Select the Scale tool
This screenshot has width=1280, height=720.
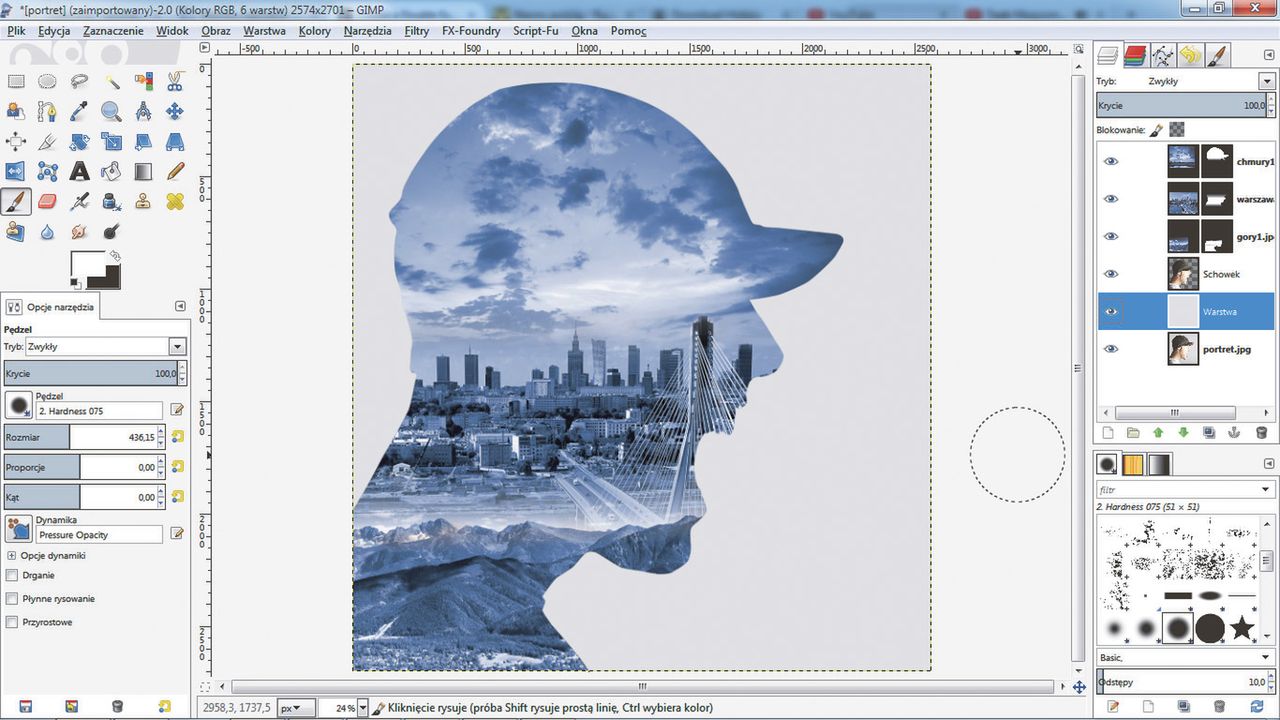coord(111,142)
